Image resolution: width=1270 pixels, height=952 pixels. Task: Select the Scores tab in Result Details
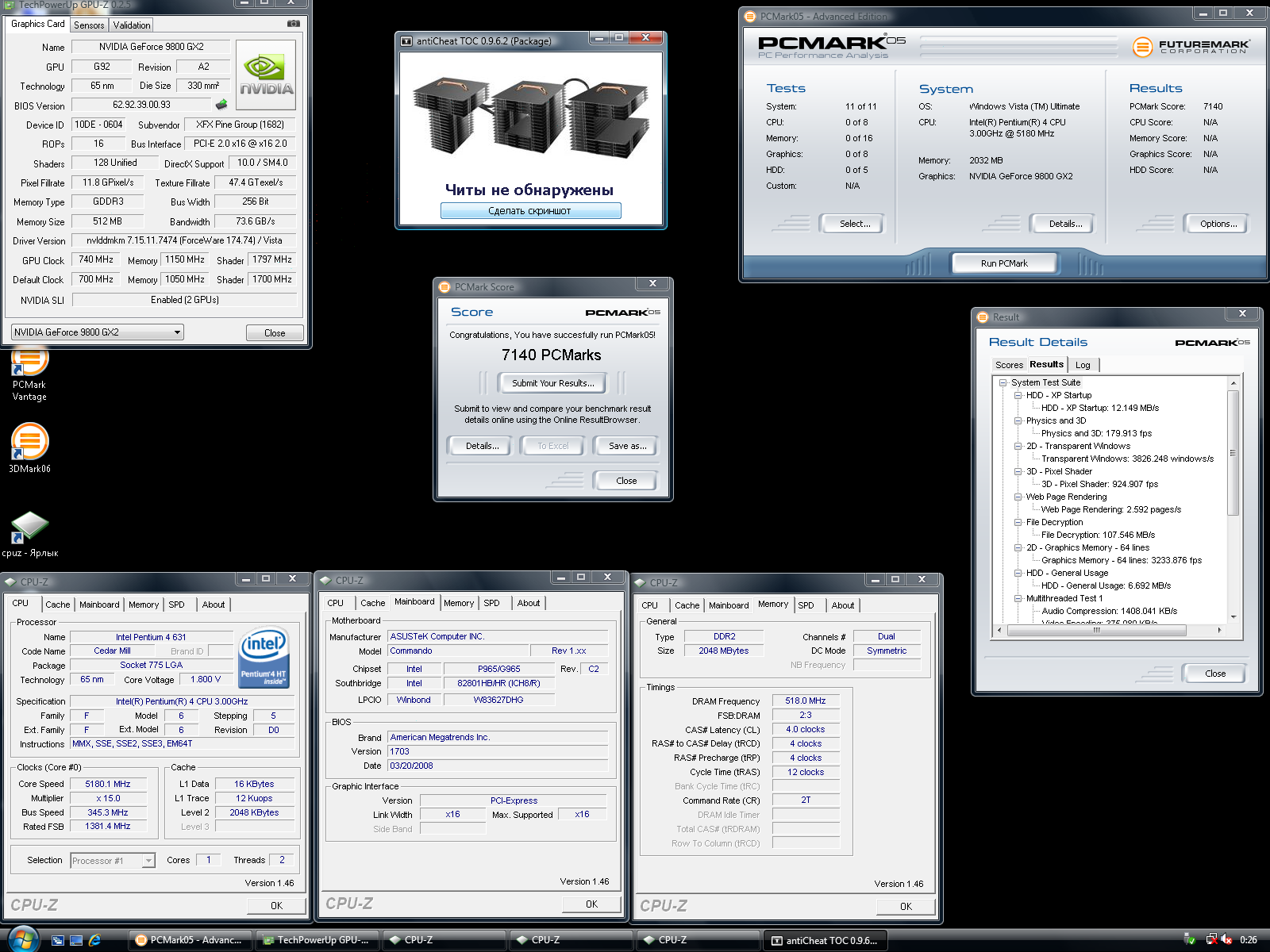tap(1009, 365)
